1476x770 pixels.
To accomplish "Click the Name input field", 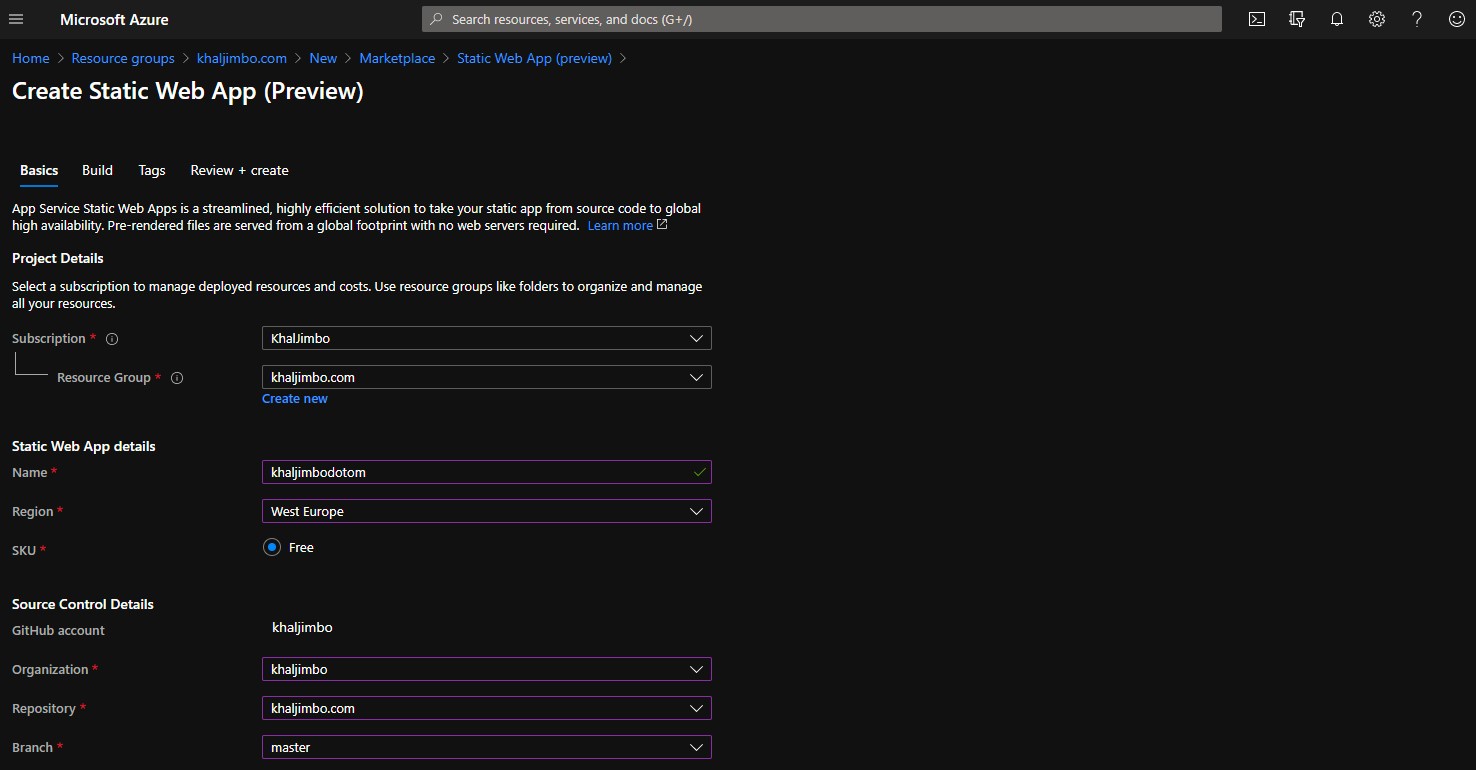I will coord(487,472).
